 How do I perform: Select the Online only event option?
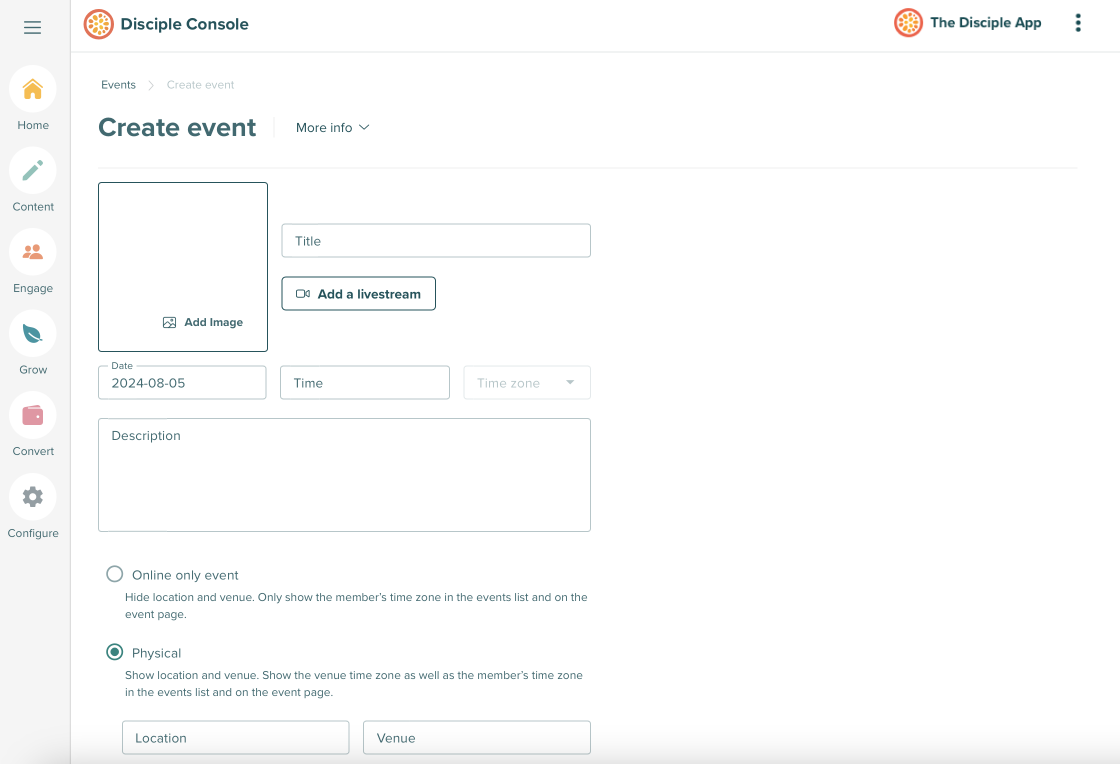(x=114, y=574)
